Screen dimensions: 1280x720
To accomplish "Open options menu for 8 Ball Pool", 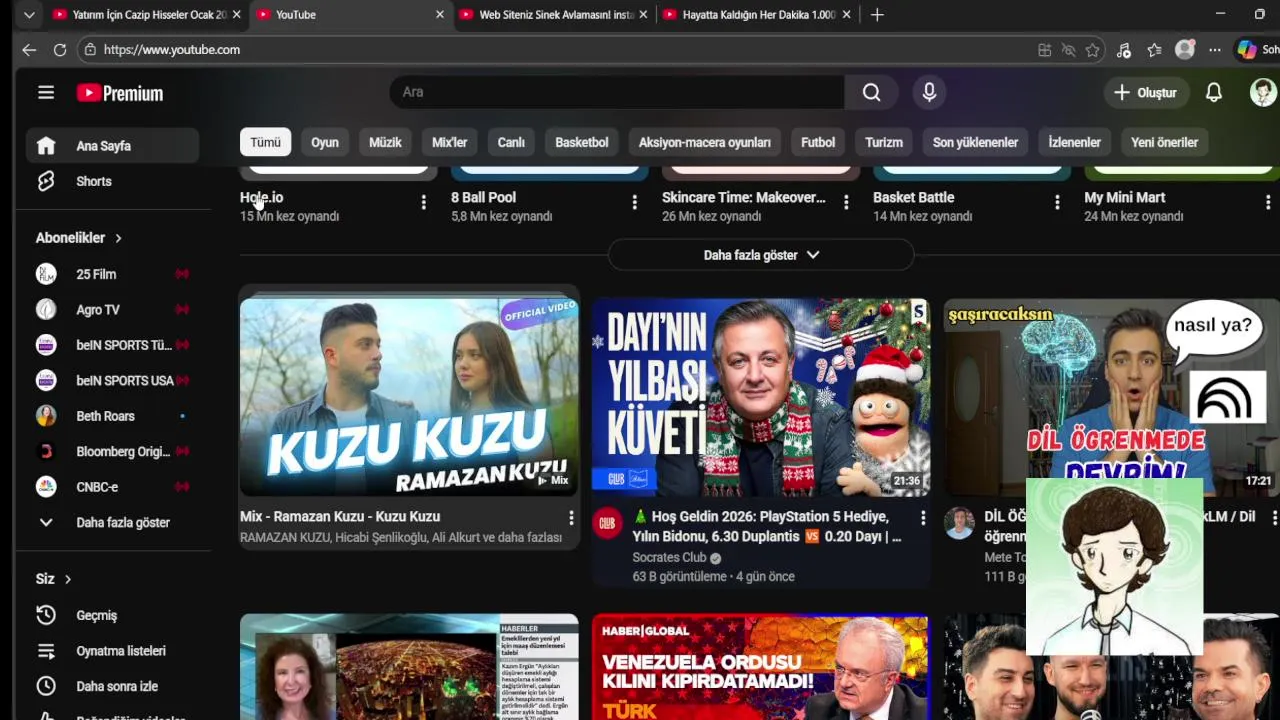I will (x=634, y=203).
